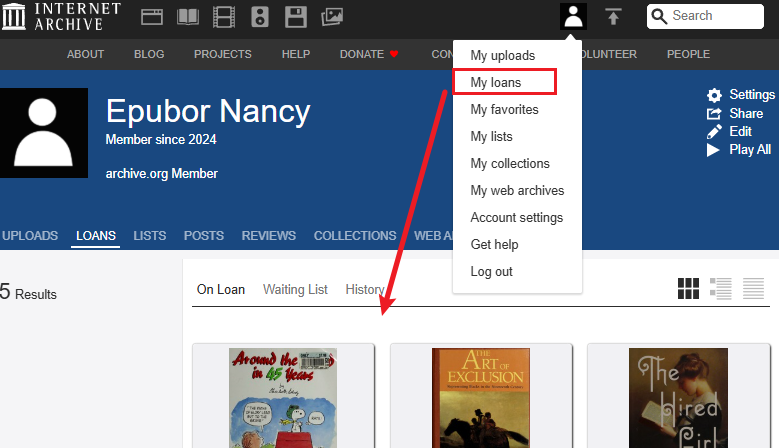Open the ABOUT navigation link

pos(85,54)
